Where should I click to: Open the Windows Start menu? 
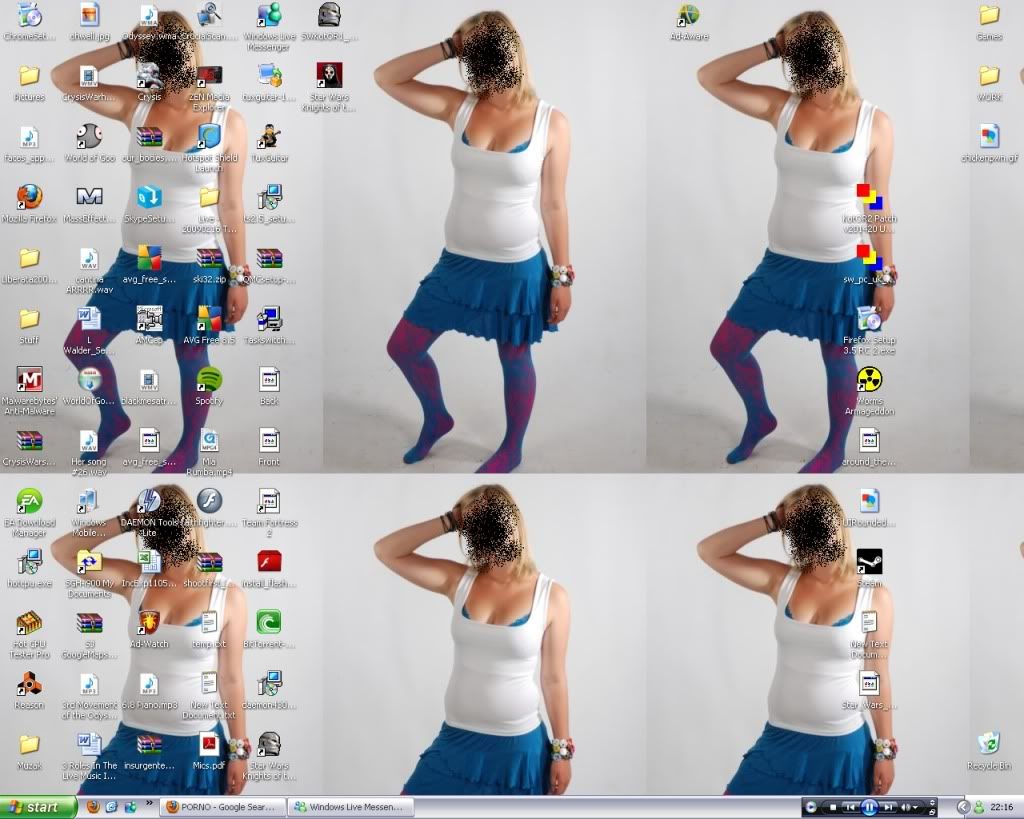point(38,807)
